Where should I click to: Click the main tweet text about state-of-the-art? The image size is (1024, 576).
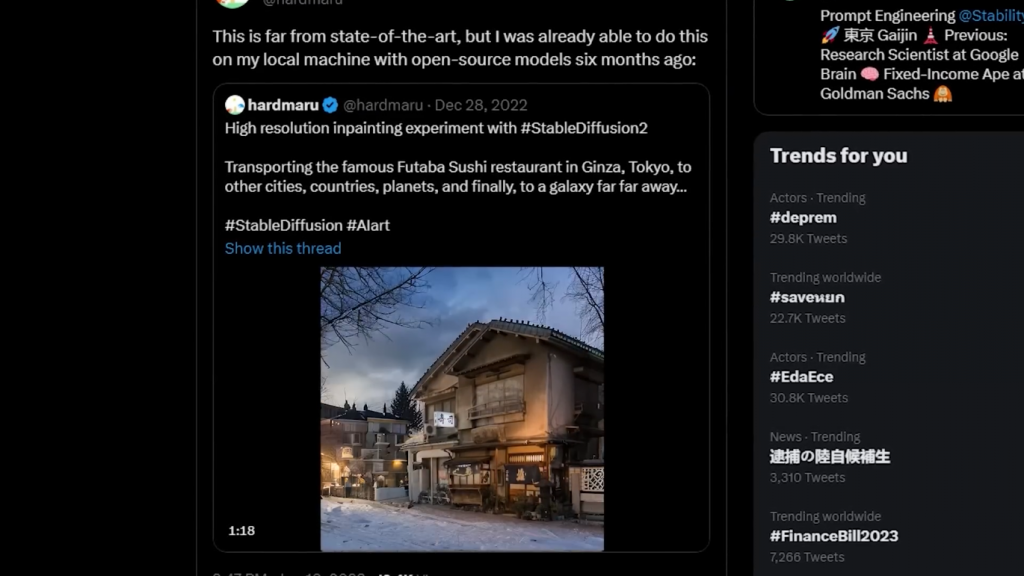[x=459, y=48]
